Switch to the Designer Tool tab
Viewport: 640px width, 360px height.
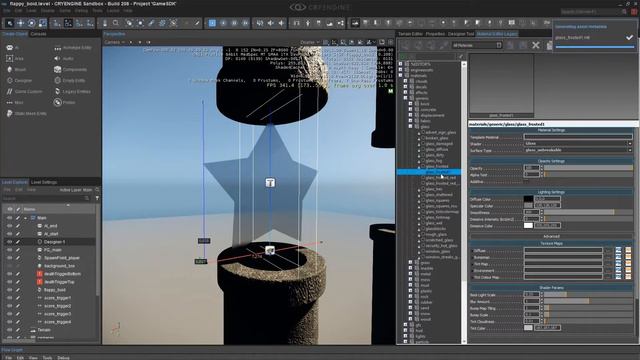point(461,34)
